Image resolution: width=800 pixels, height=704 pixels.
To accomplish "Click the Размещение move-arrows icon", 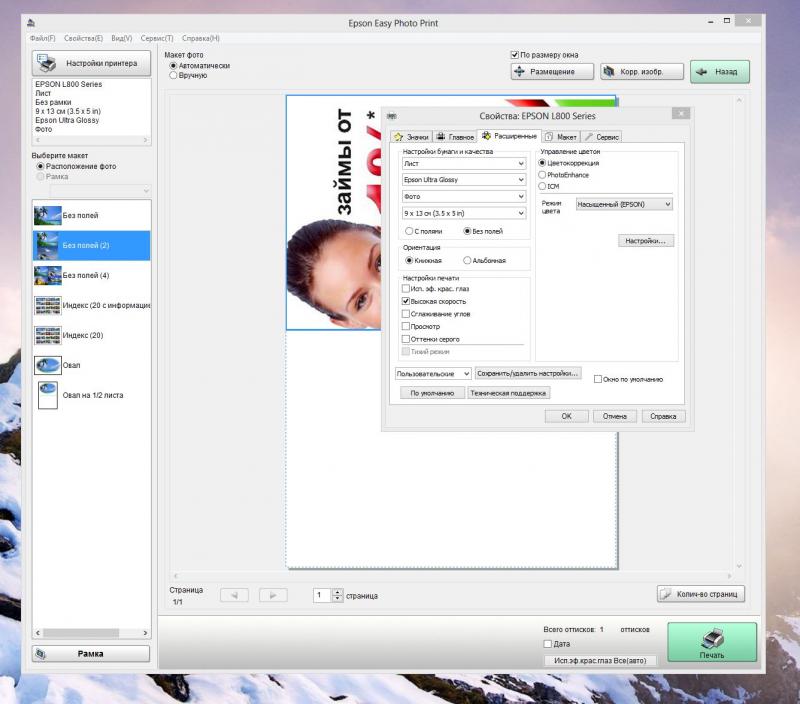I will click(x=519, y=71).
